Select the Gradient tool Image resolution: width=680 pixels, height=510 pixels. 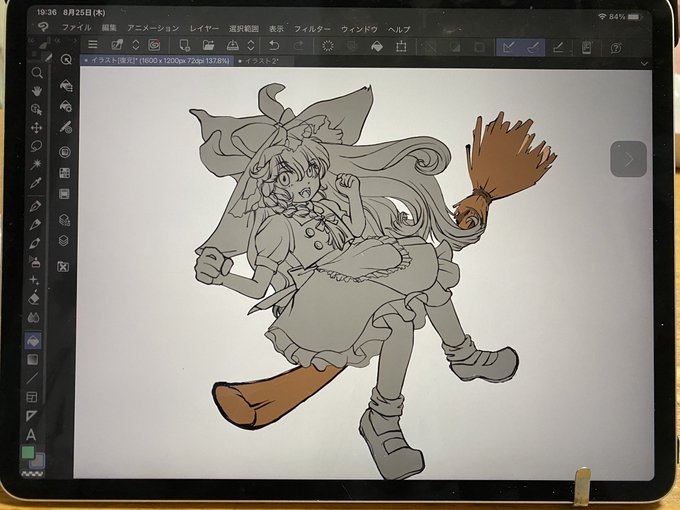tap(33, 360)
